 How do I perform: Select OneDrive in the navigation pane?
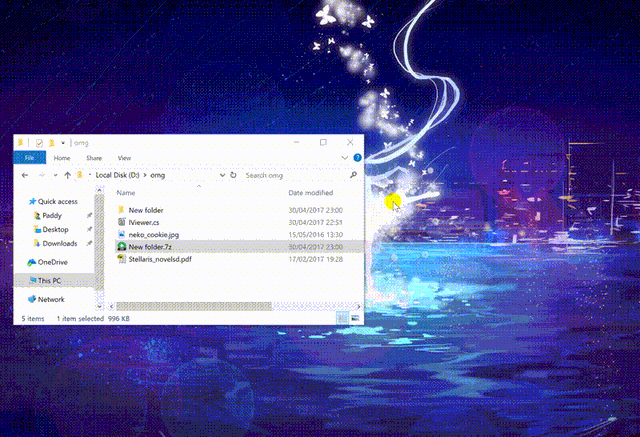[52, 262]
